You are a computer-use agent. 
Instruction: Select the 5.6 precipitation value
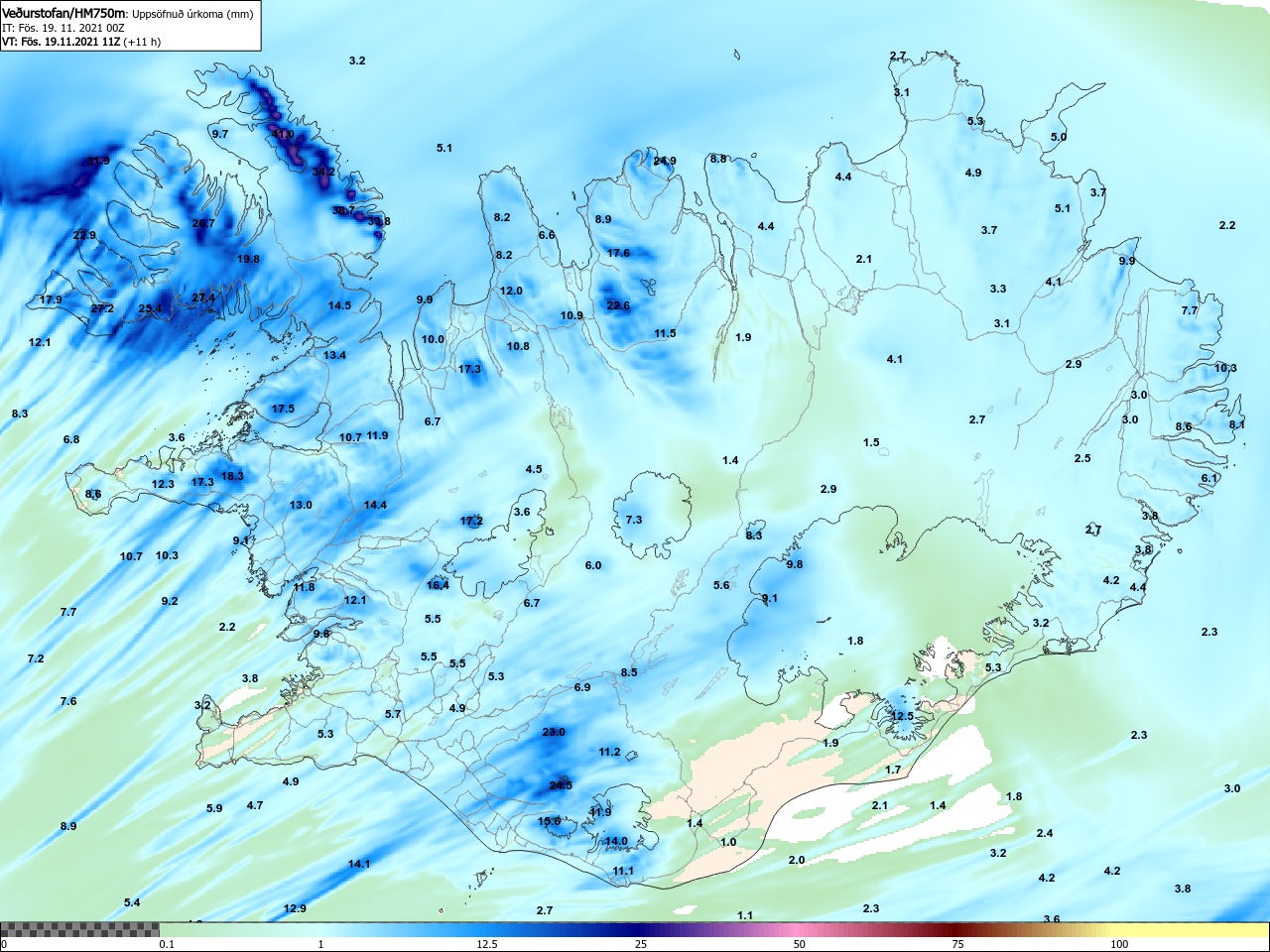pos(721,585)
